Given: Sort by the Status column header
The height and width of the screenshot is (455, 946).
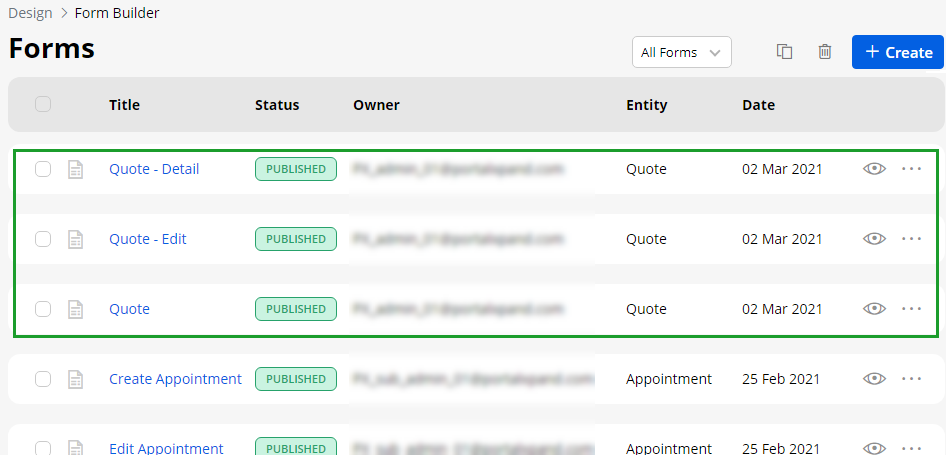Looking at the screenshot, I should pyautogui.click(x=277, y=105).
